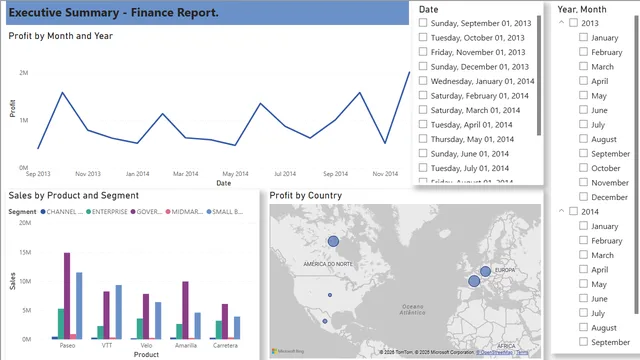Check the Sunday, September 01, 2013 date box

423,23
